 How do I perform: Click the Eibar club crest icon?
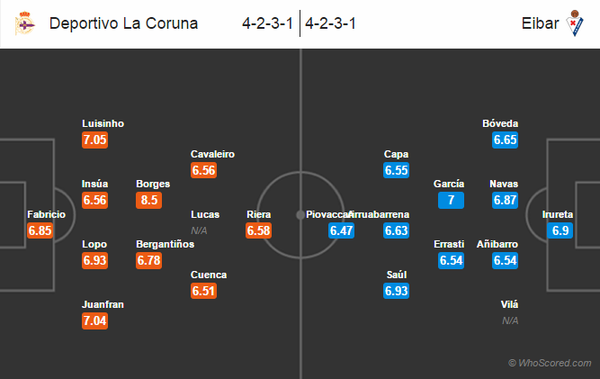pyautogui.click(x=574, y=23)
